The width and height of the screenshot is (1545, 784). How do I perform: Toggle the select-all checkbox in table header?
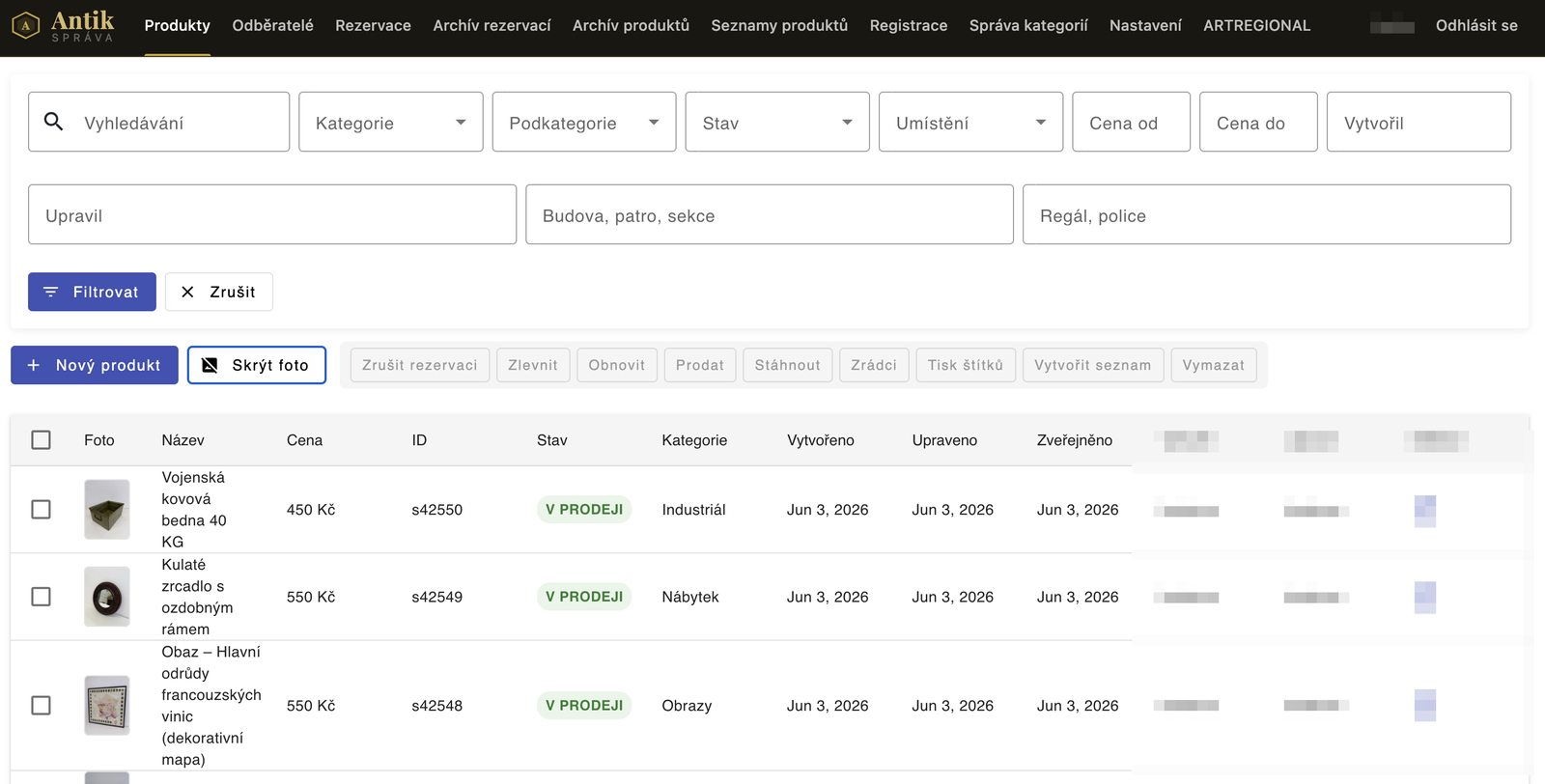coord(41,440)
